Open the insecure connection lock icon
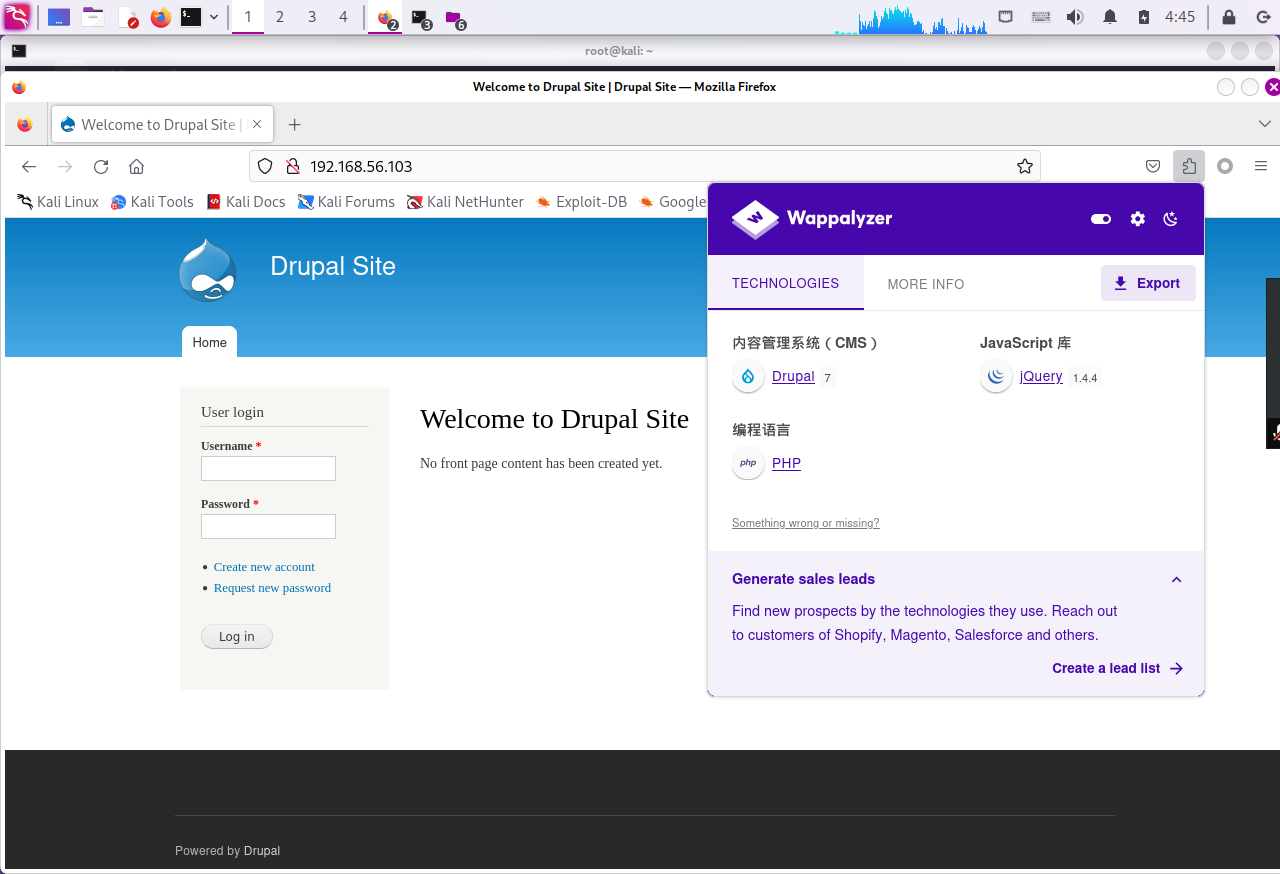Image resolution: width=1280 pixels, height=874 pixels. click(293, 167)
